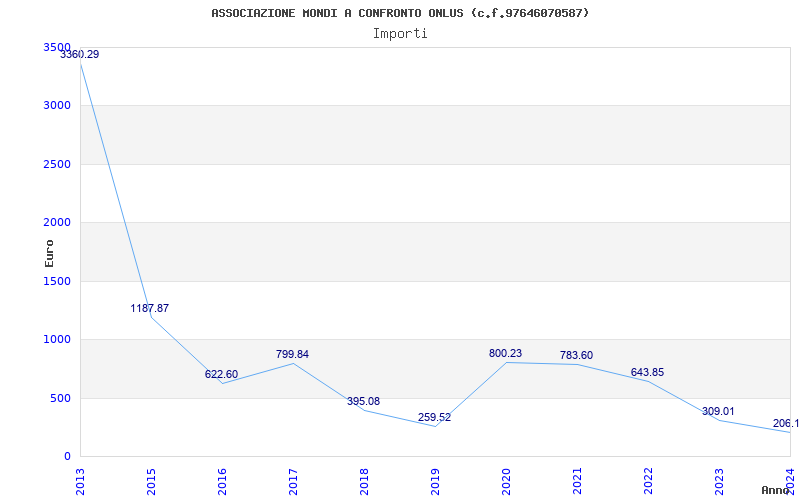
Task: Click the 2013 year label
Action: coord(80,482)
